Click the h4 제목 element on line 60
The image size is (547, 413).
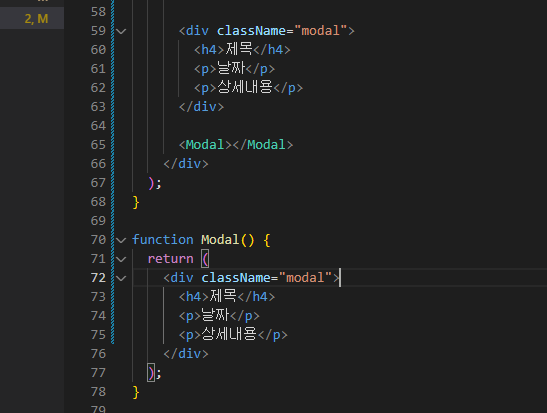(x=242, y=50)
